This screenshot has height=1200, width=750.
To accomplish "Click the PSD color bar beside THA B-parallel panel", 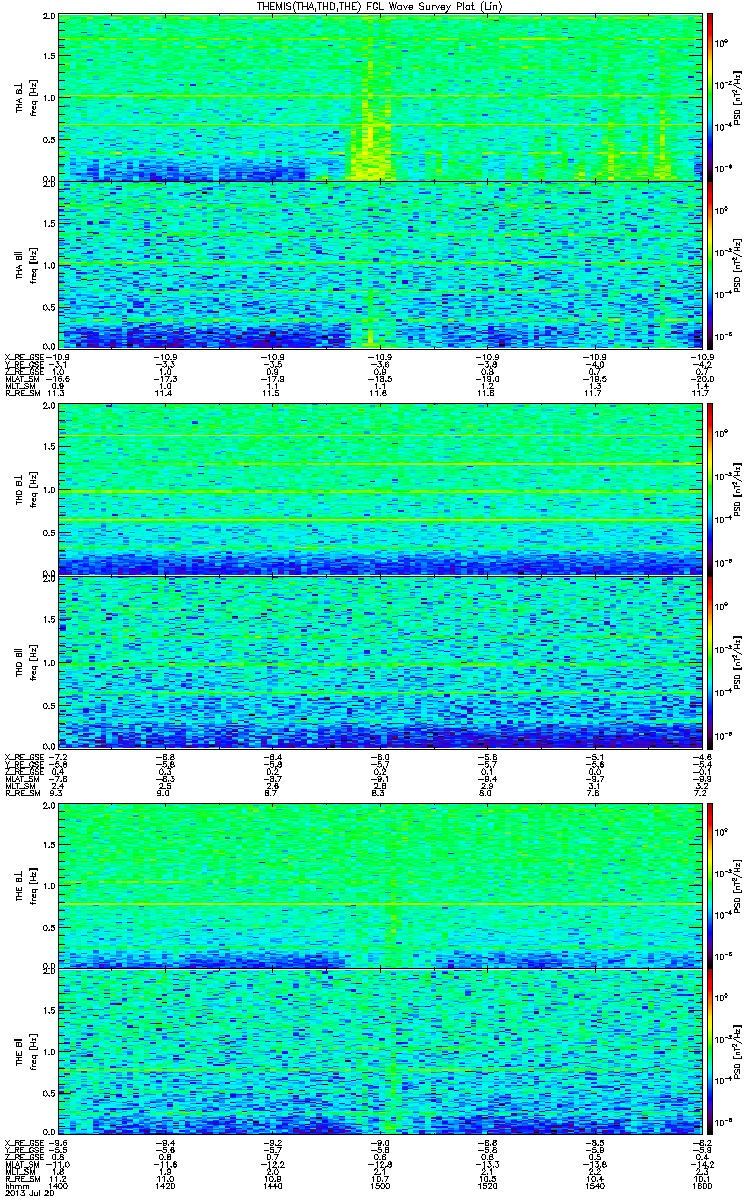I will pyautogui.click(x=710, y=263).
